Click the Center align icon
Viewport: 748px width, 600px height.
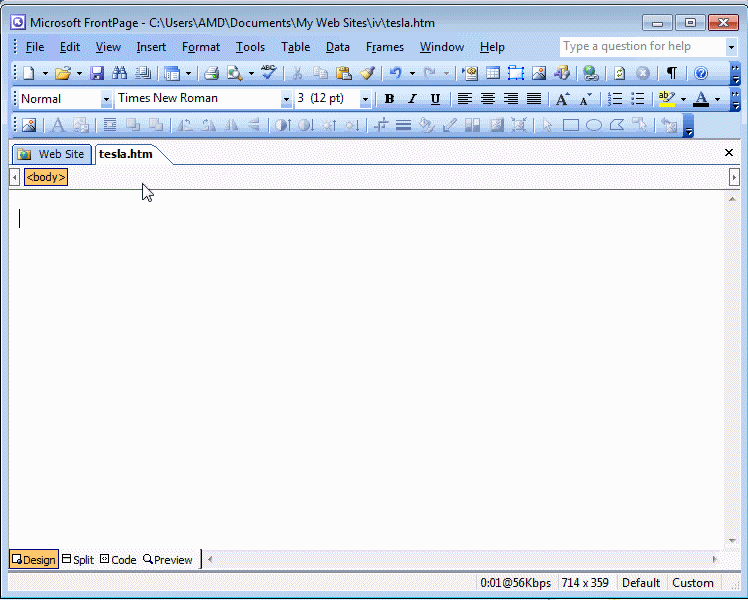488,99
